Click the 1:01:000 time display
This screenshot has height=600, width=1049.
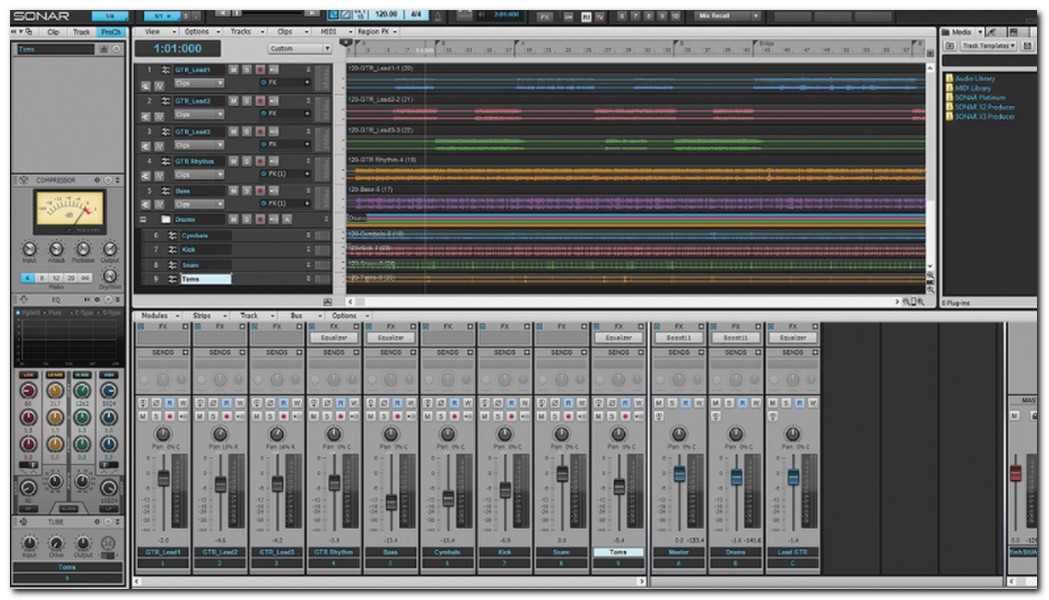point(177,49)
